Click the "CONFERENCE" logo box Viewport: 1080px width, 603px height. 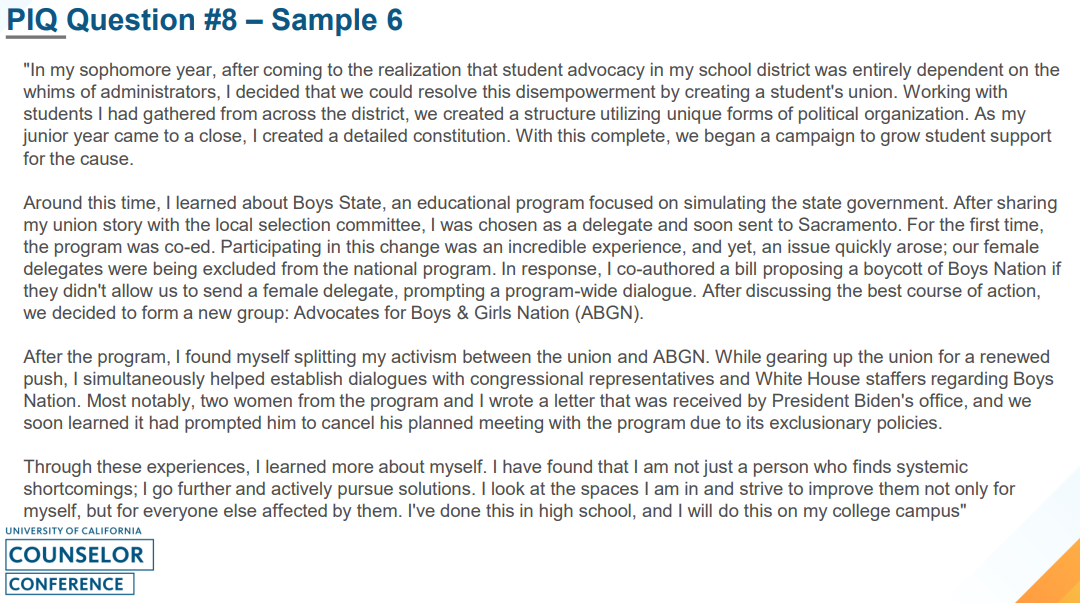67,584
